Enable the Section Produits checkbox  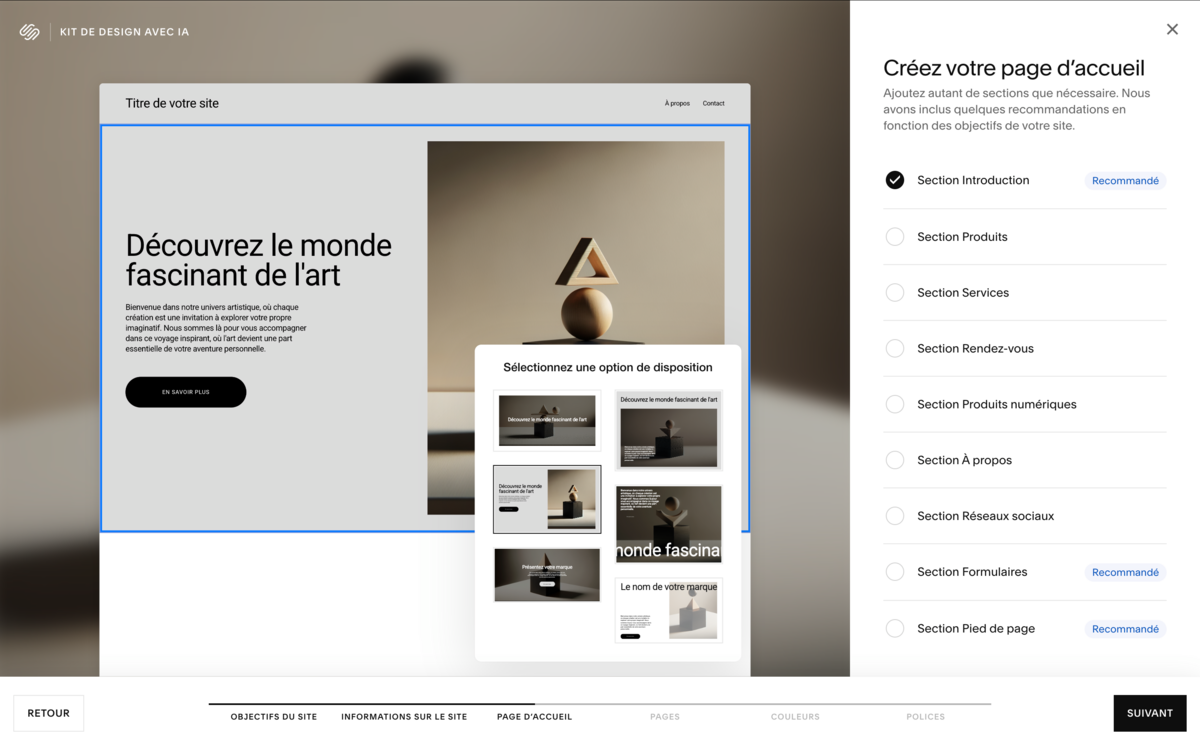[x=895, y=236]
